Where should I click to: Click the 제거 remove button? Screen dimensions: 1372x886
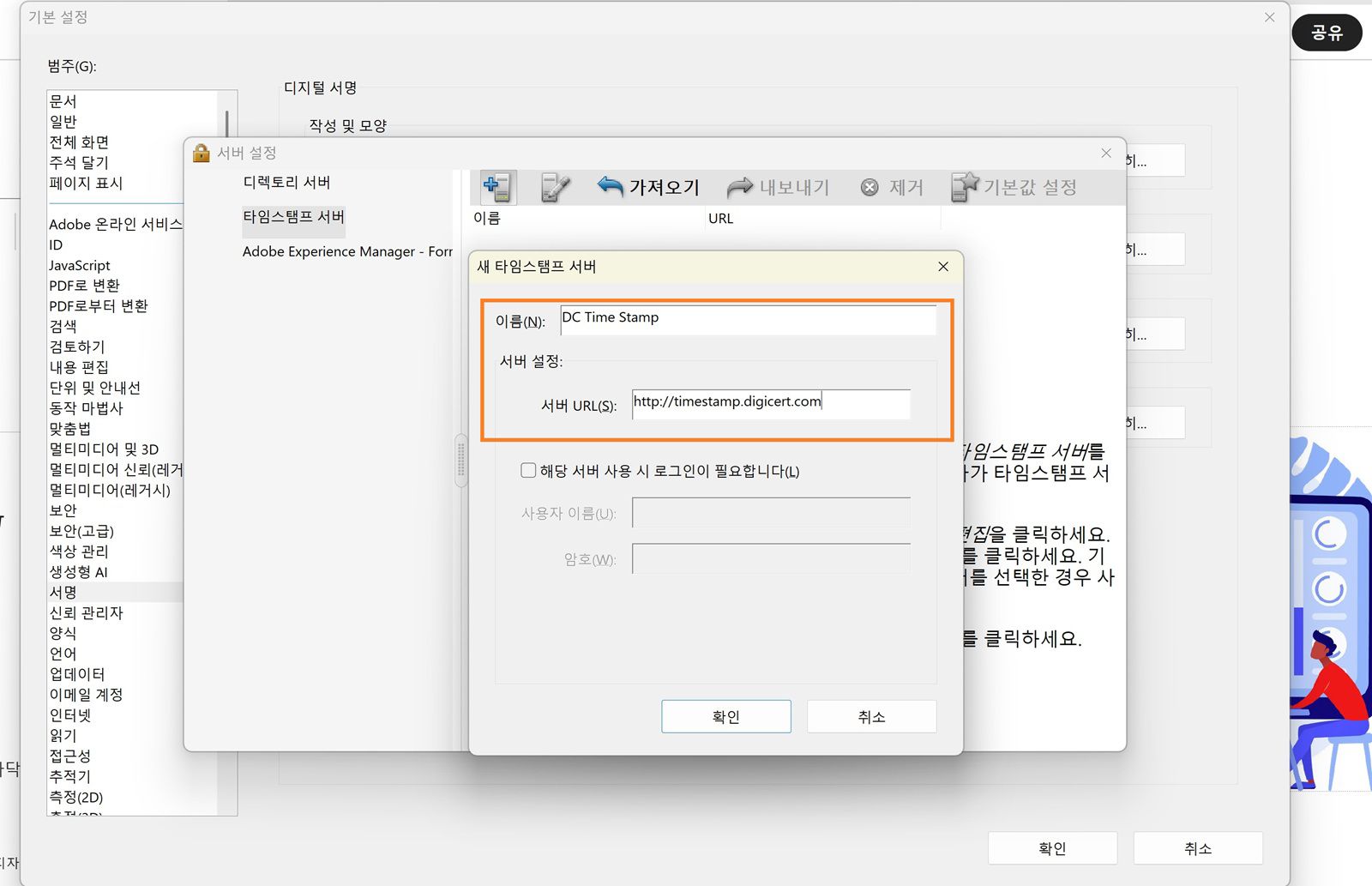(892, 187)
